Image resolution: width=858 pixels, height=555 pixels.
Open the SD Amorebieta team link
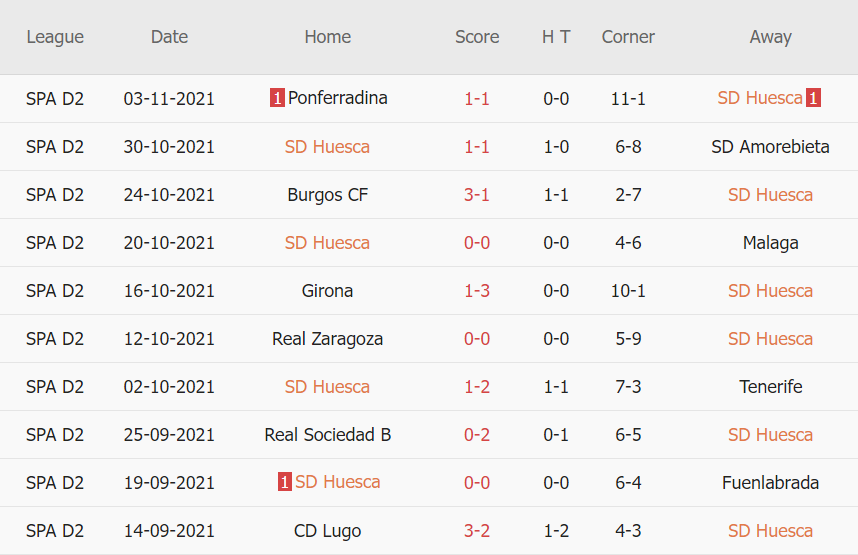(770, 147)
